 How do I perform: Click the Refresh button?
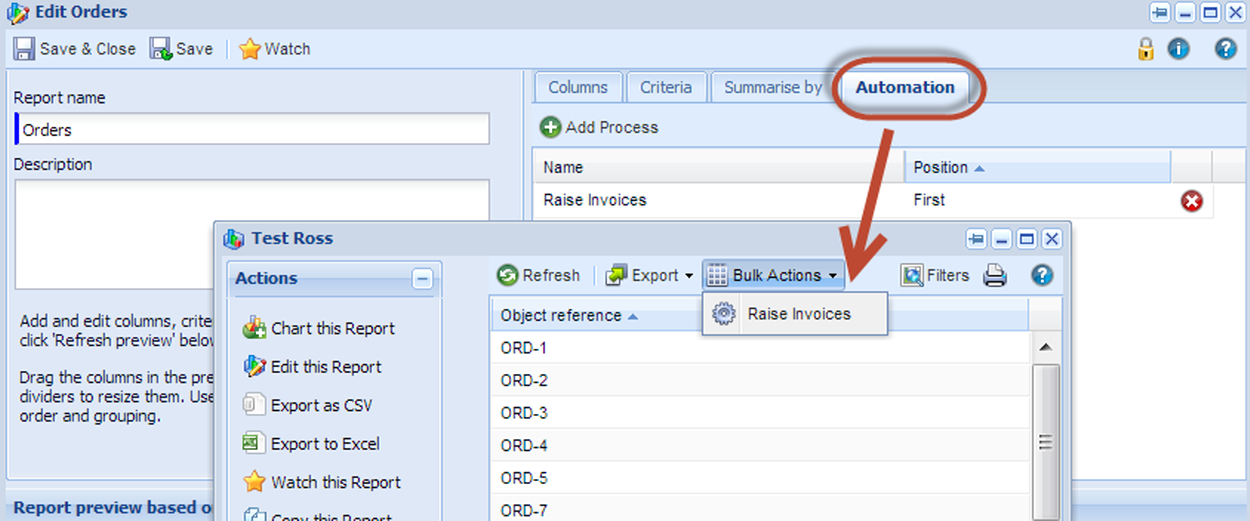(539, 276)
